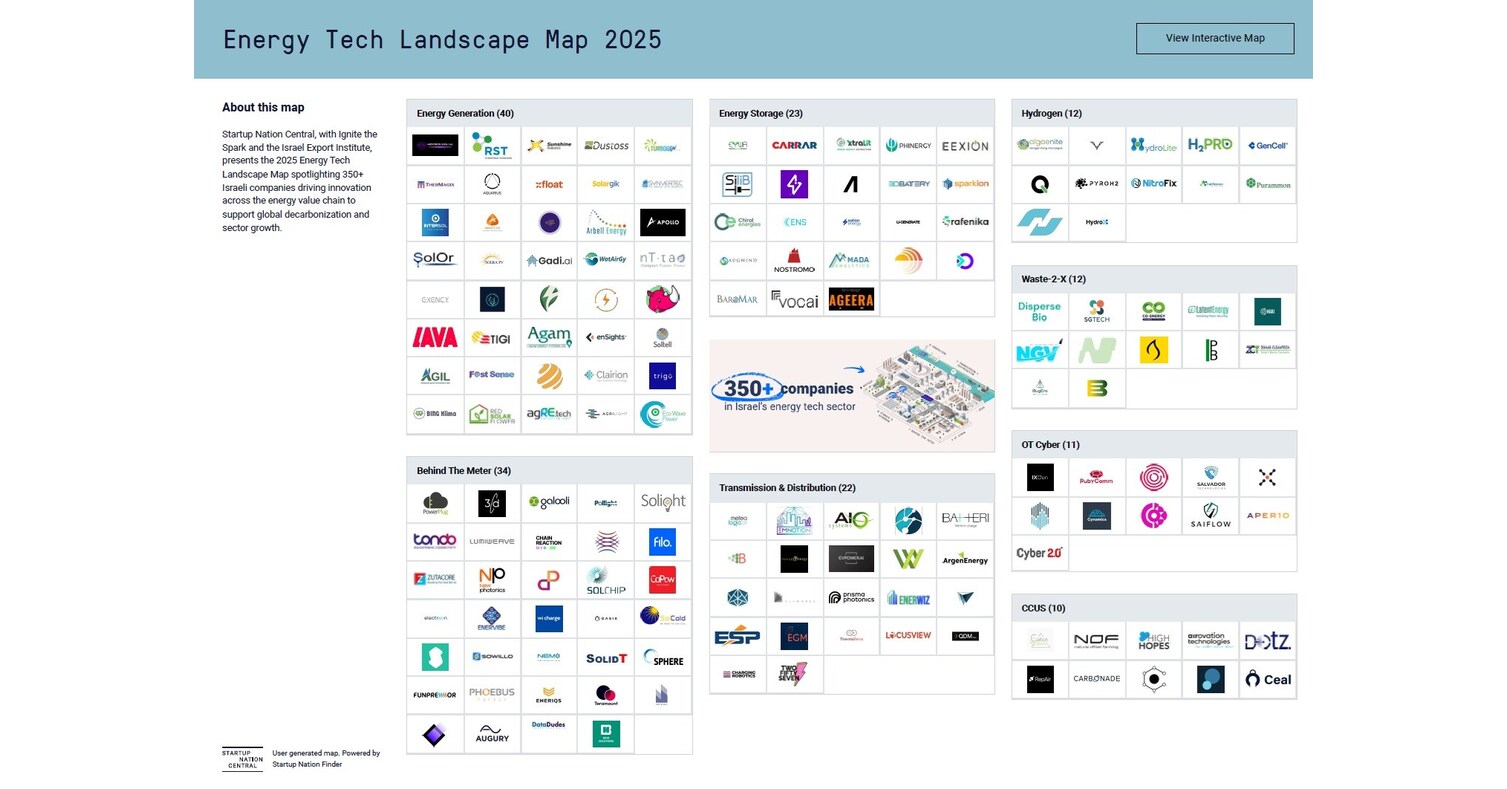Open the SAIFLOW logo in OT Cyber
Viewport: 1507px width, 789px height.
pyautogui.click(x=1209, y=515)
